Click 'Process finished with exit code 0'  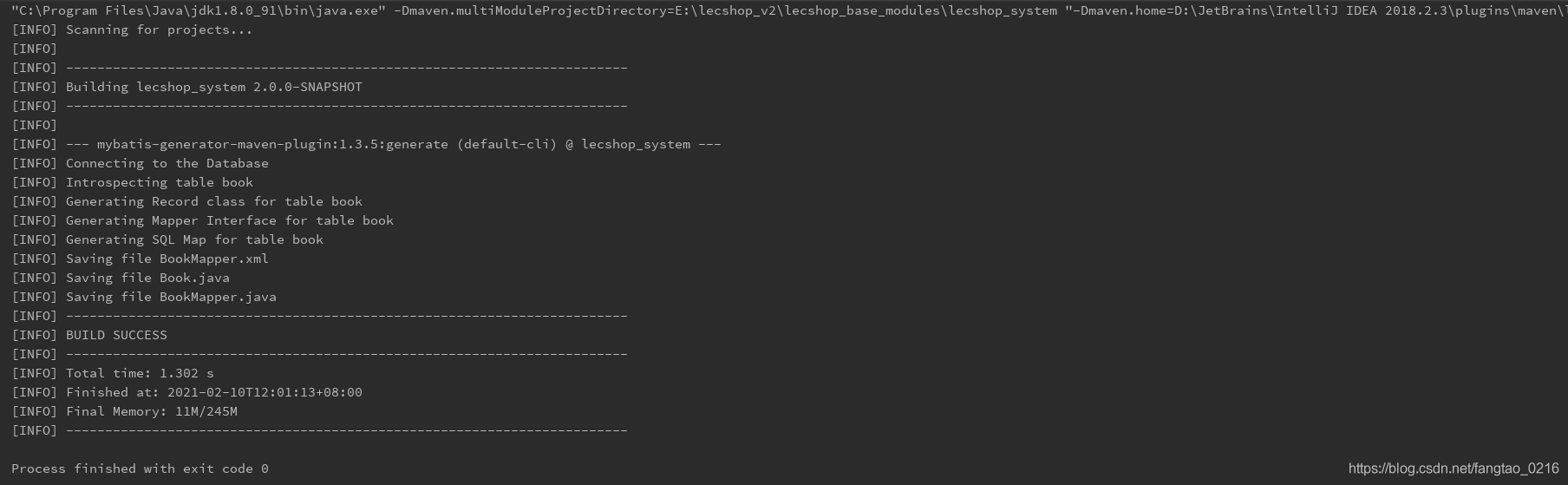tap(140, 469)
